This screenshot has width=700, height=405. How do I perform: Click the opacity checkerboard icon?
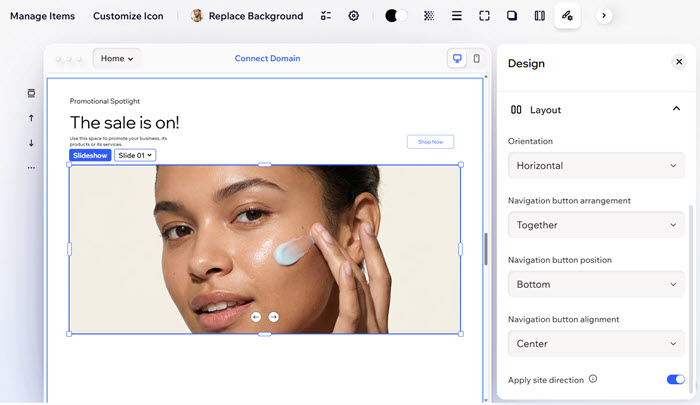pyautogui.click(x=429, y=16)
